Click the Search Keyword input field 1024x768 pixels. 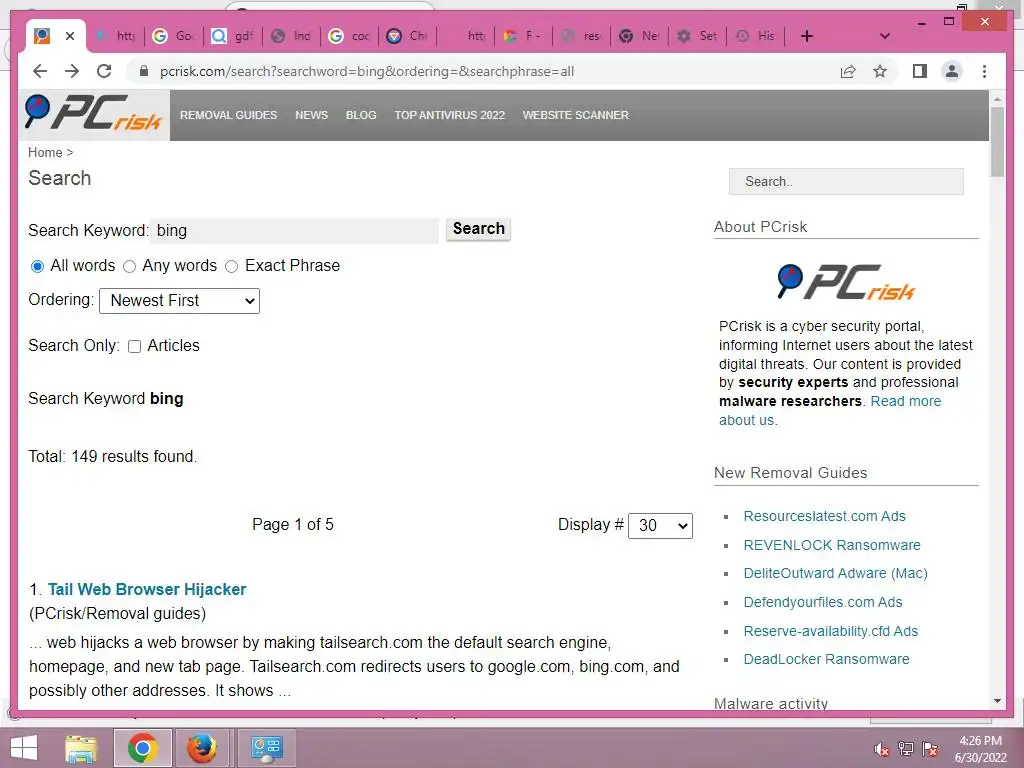tap(295, 231)
